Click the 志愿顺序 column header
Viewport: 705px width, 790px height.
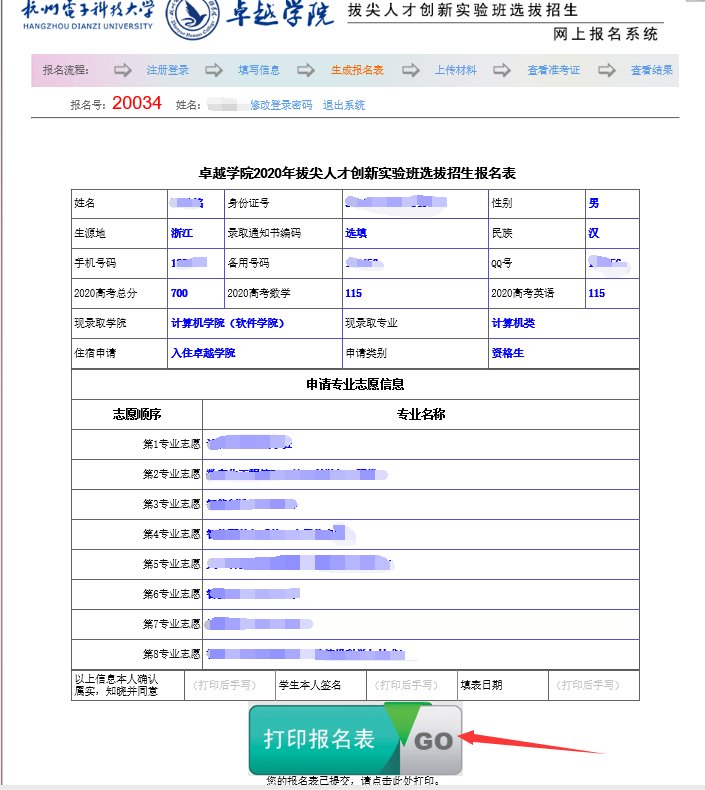coord(137,414)
